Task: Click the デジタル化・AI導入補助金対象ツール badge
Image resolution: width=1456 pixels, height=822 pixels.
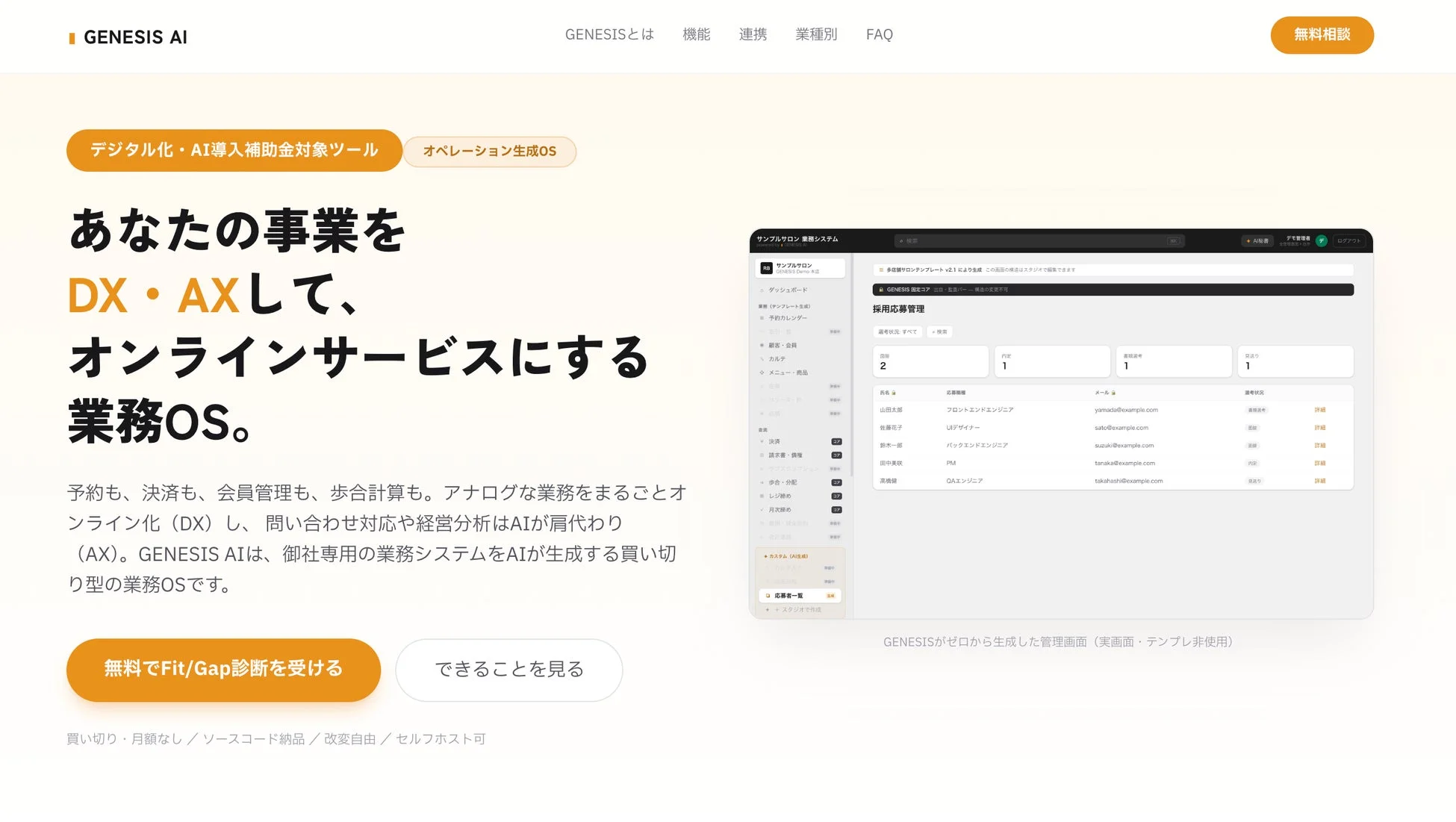Action: [234, 150]
